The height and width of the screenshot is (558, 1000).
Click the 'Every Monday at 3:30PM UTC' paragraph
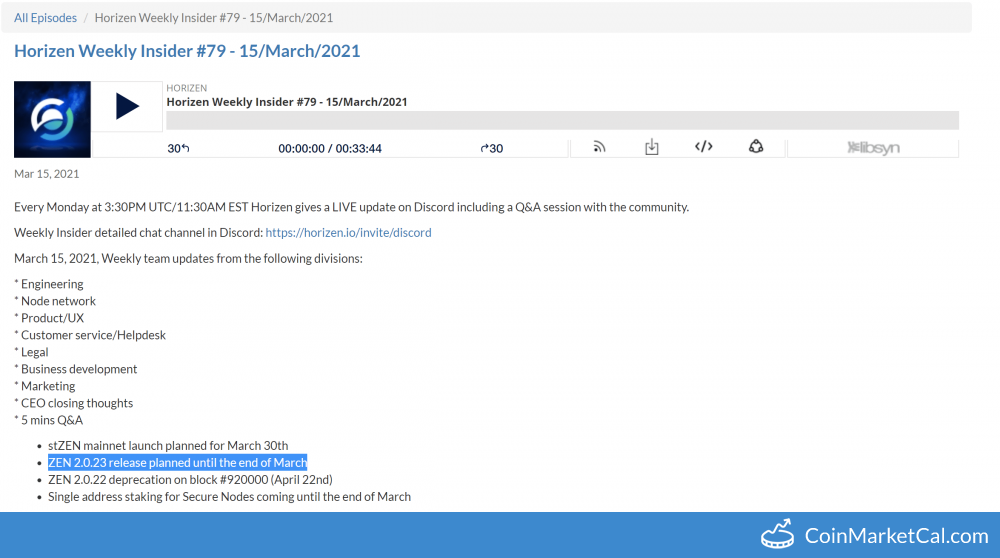click(351, 207)
